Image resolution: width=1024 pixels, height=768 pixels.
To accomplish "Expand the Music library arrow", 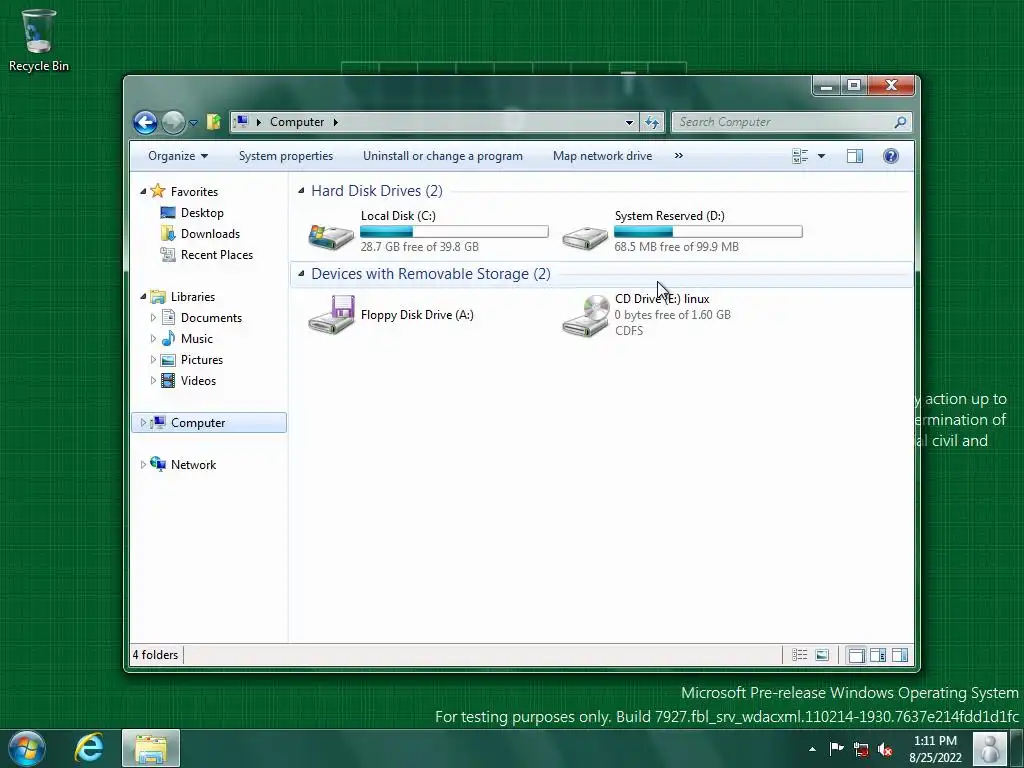I will pyautogui.click(x=153, y=338).
